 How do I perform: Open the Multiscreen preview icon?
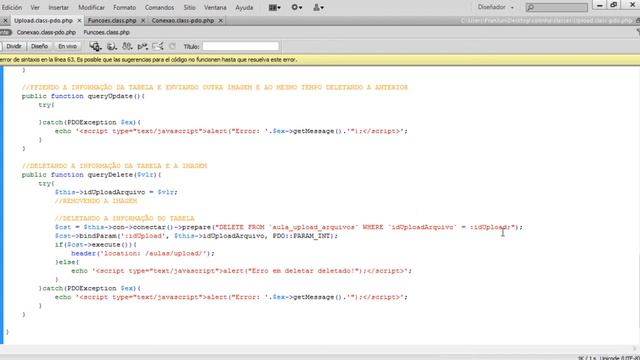click(x=95, y=47)
